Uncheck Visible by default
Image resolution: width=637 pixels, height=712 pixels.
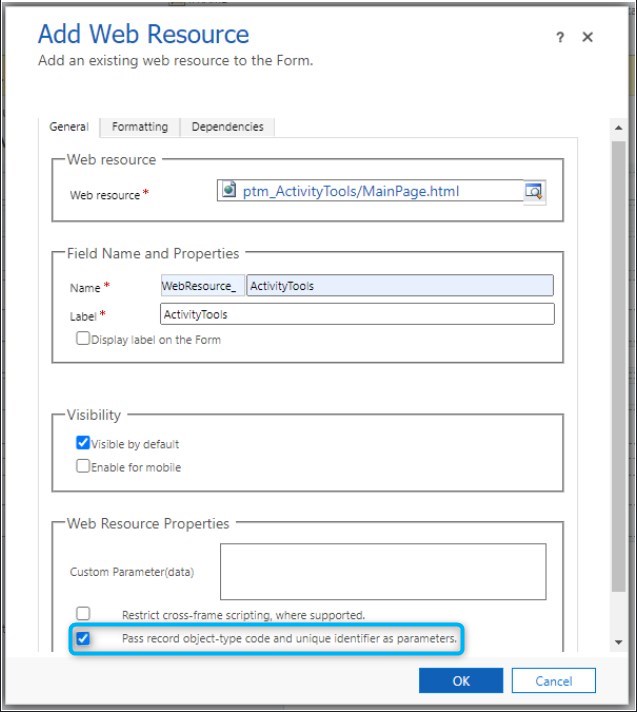pos(83,443)
